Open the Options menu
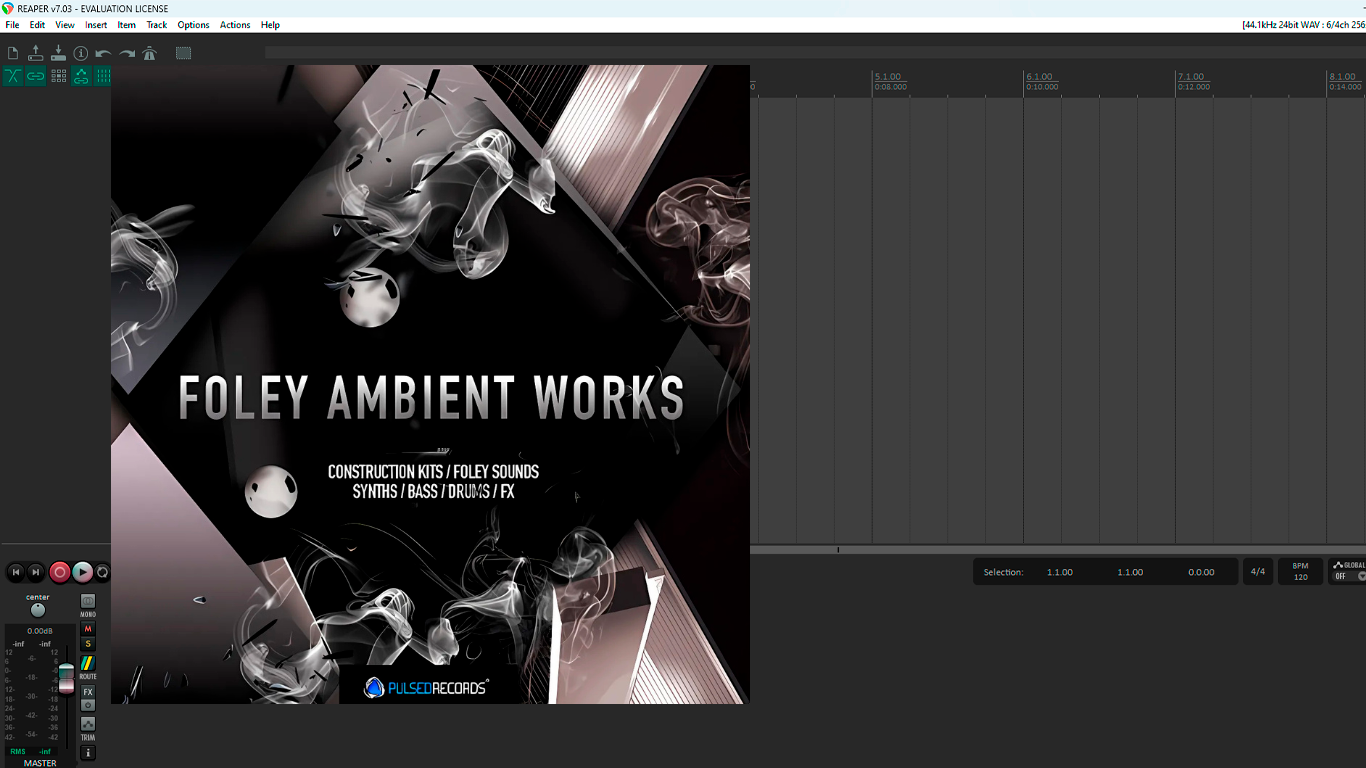The height and width of the screenshot is (768, 1366). [194, 25]
